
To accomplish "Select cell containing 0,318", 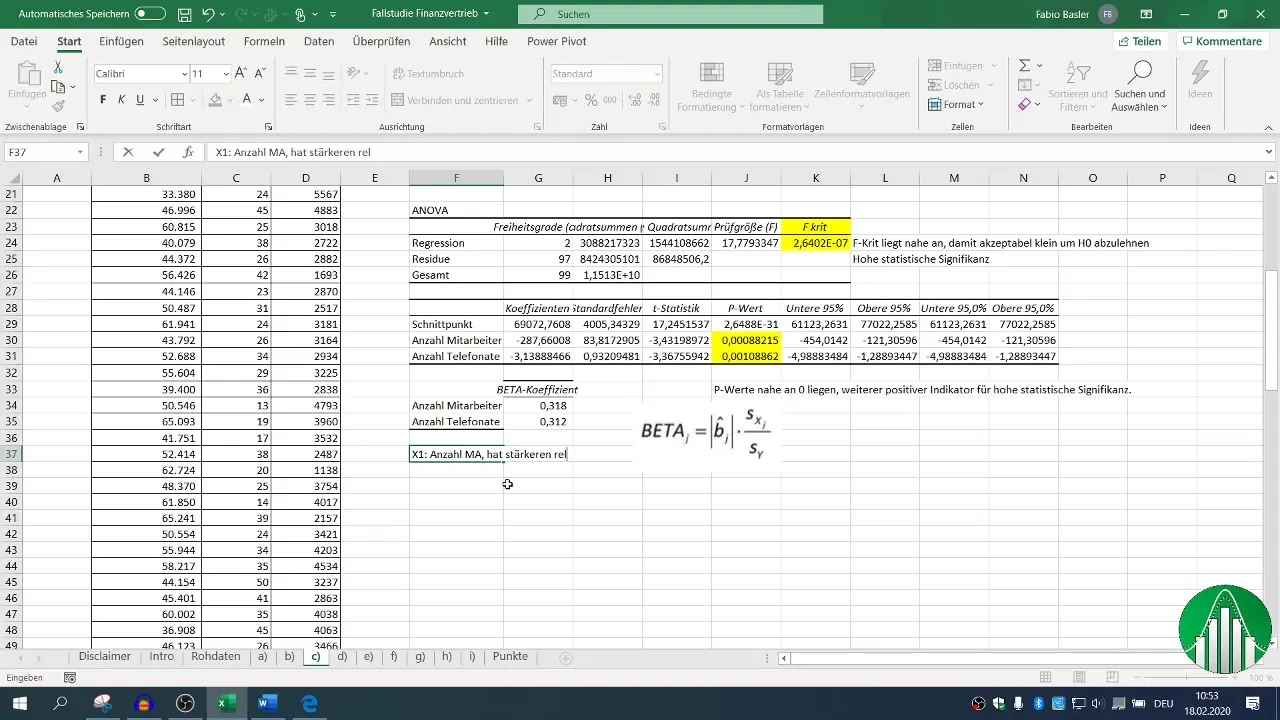I will tap(538, 405).
